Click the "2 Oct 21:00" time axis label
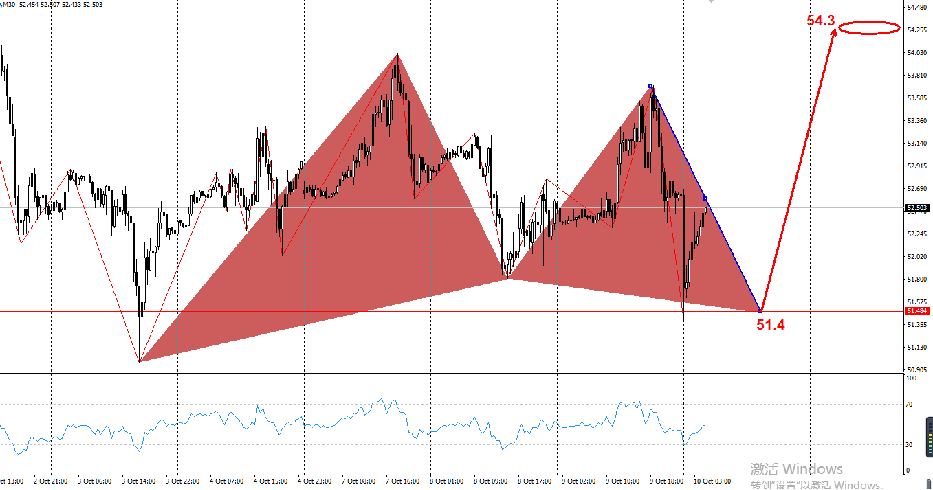933x490 pixels. 51,481
